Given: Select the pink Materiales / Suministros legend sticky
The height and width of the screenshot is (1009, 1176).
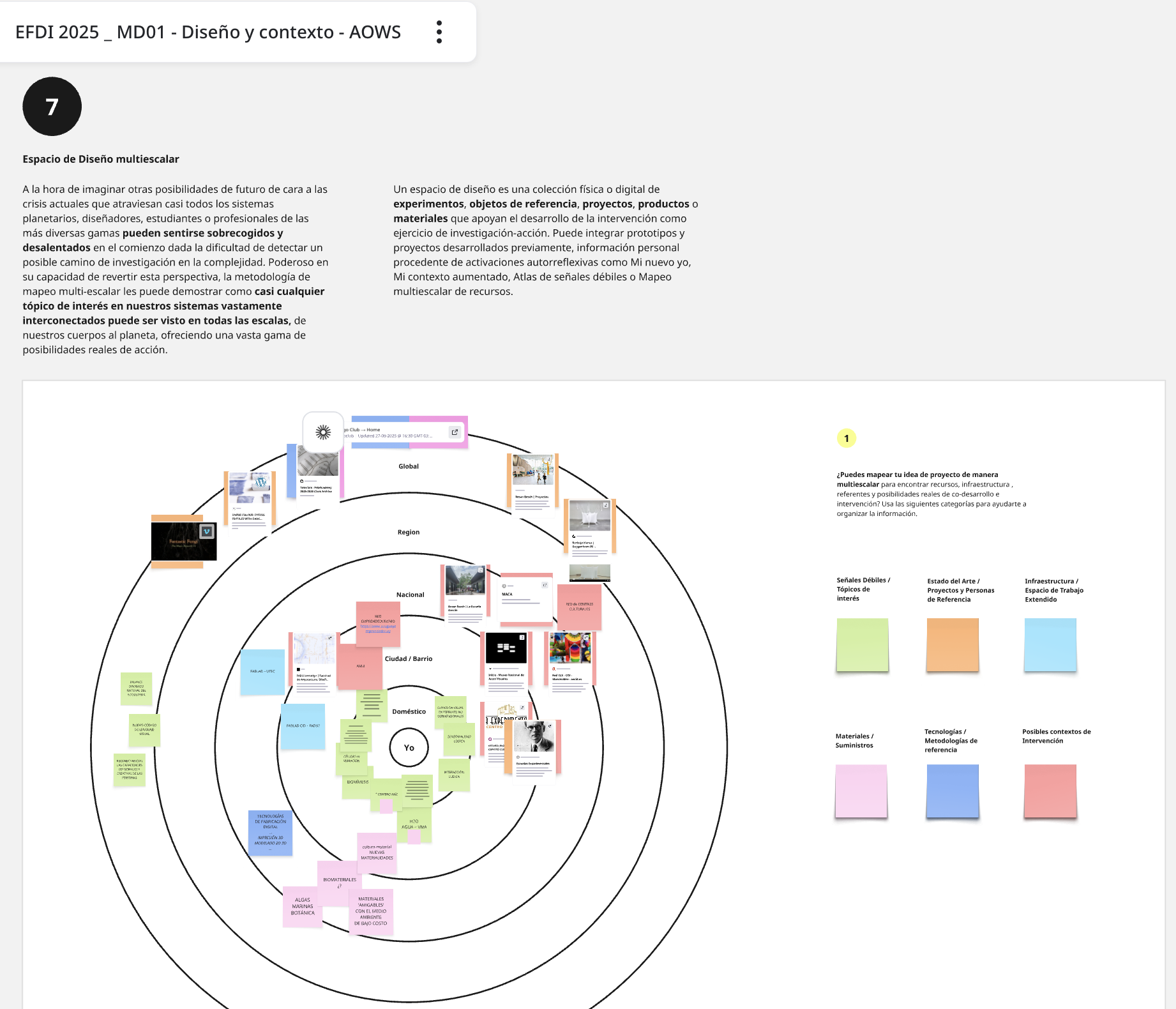Looking at the screenshot, I should click(861, 791).
